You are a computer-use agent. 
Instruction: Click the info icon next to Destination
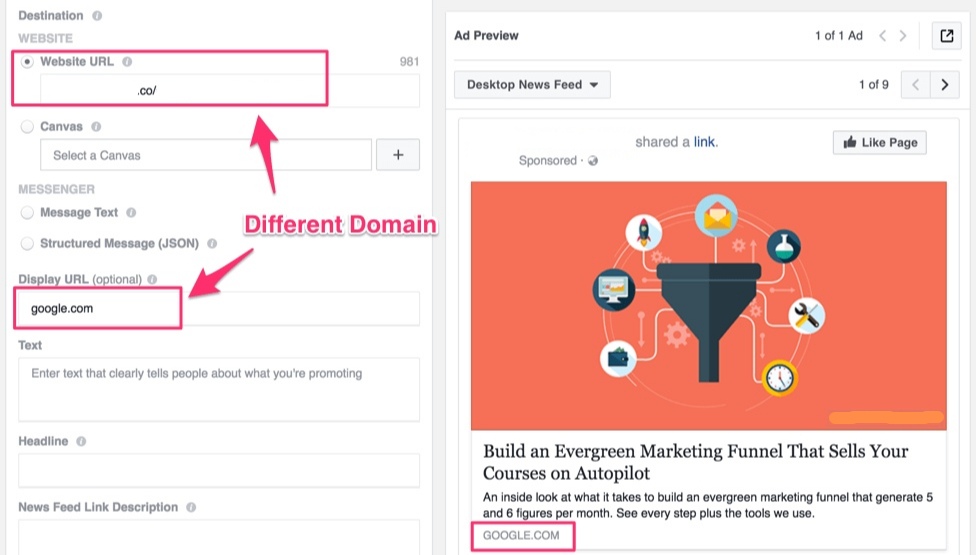pos(96,17)
